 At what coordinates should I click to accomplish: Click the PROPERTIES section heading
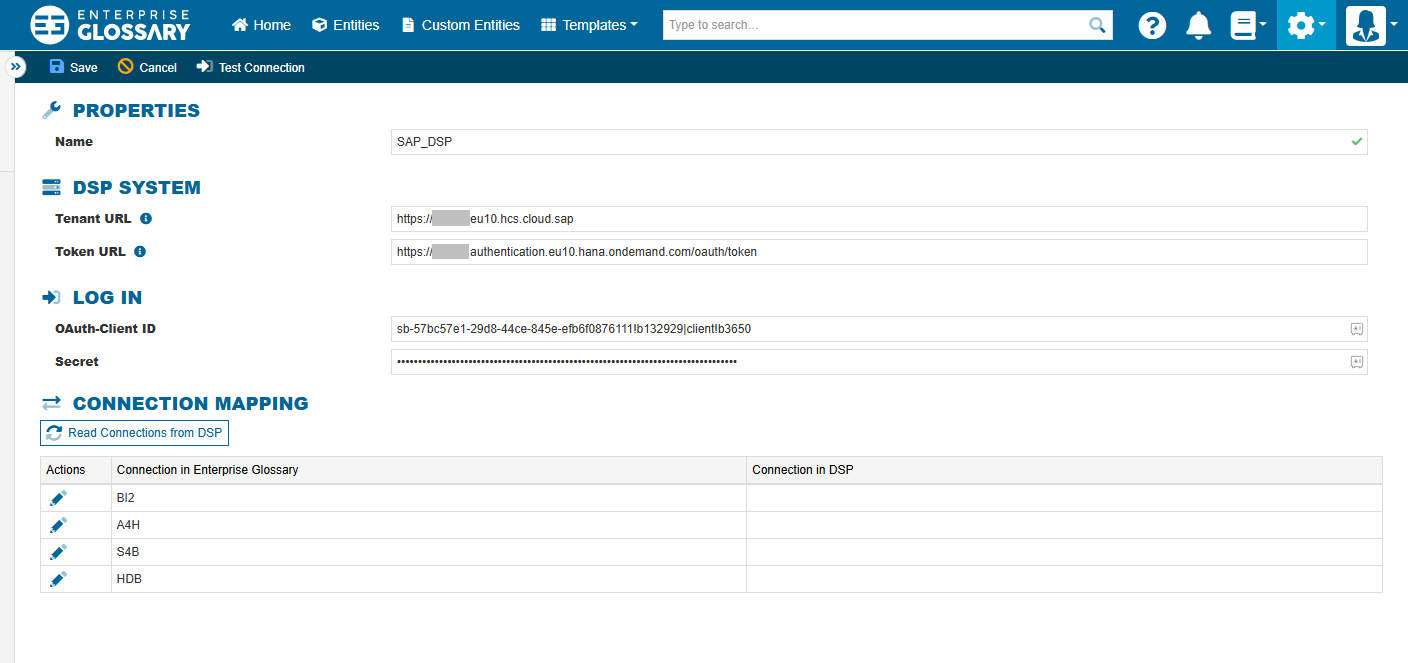(x=136, y=111)
